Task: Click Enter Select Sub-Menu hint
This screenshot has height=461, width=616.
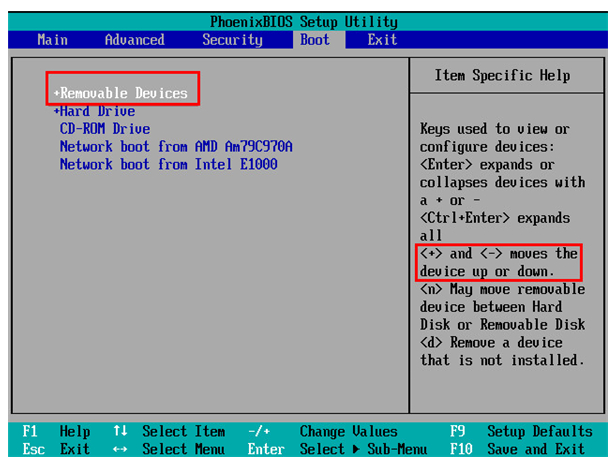Action: [337, 449]
